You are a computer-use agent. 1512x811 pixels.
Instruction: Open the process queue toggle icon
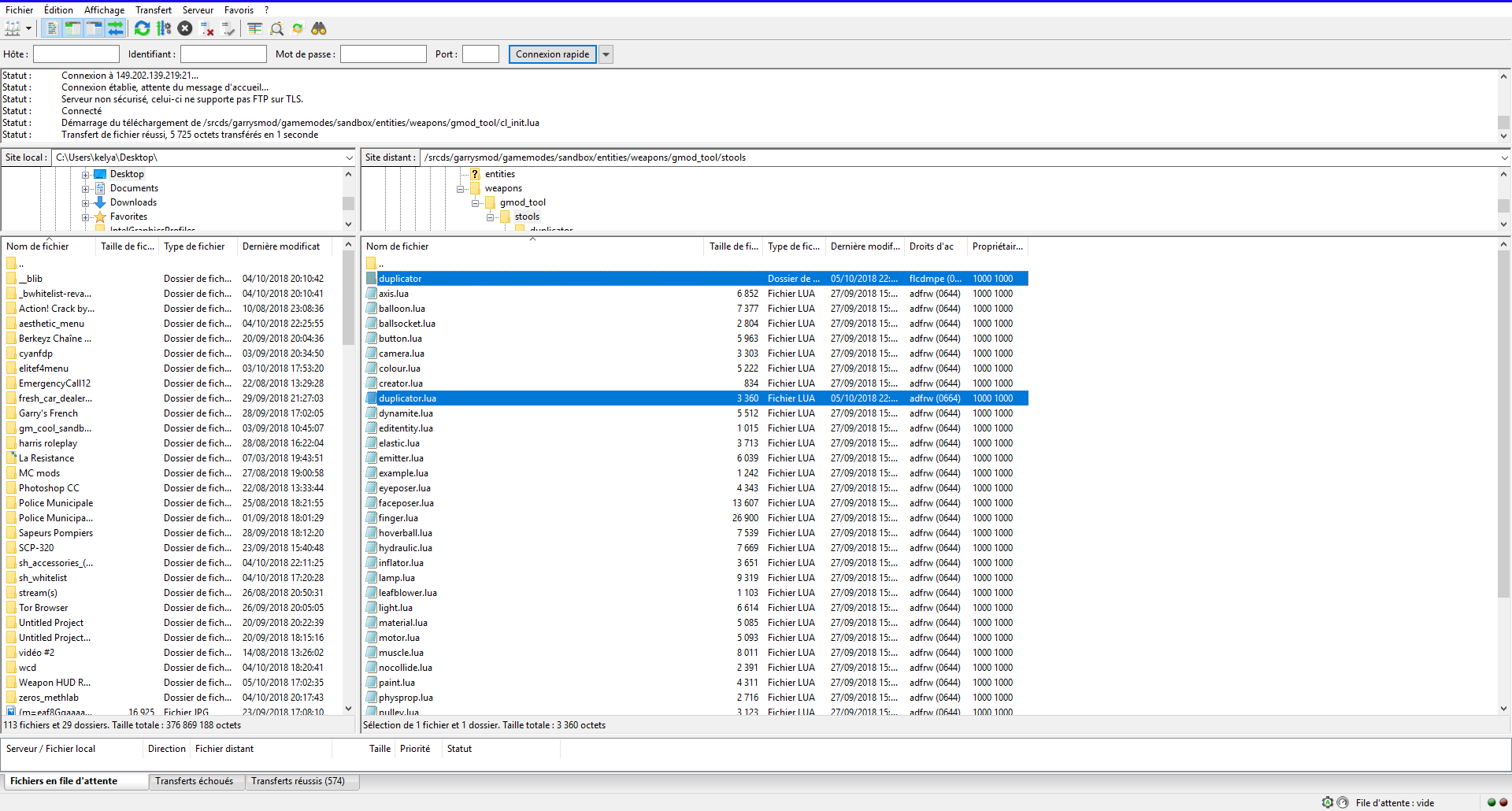pyautogui.click(x=164, y=28)
